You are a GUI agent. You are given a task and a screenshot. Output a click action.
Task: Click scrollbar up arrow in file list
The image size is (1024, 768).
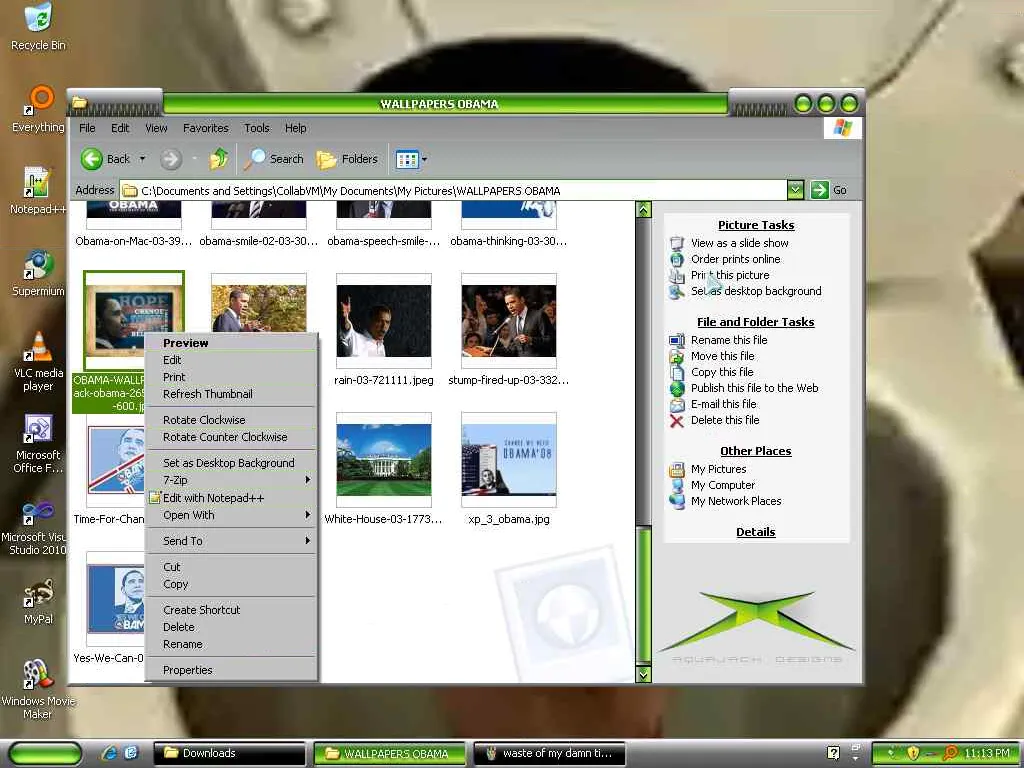point(643,210)
